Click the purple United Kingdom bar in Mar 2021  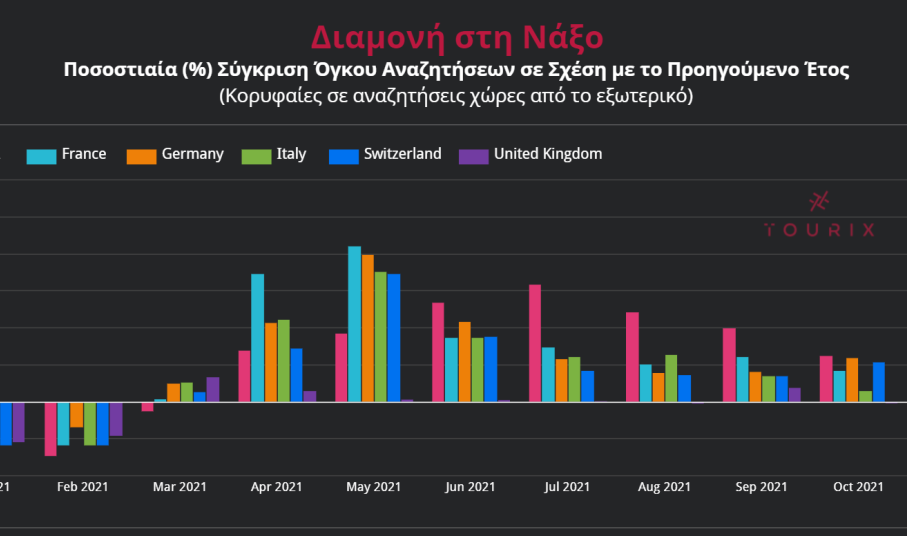212,389
